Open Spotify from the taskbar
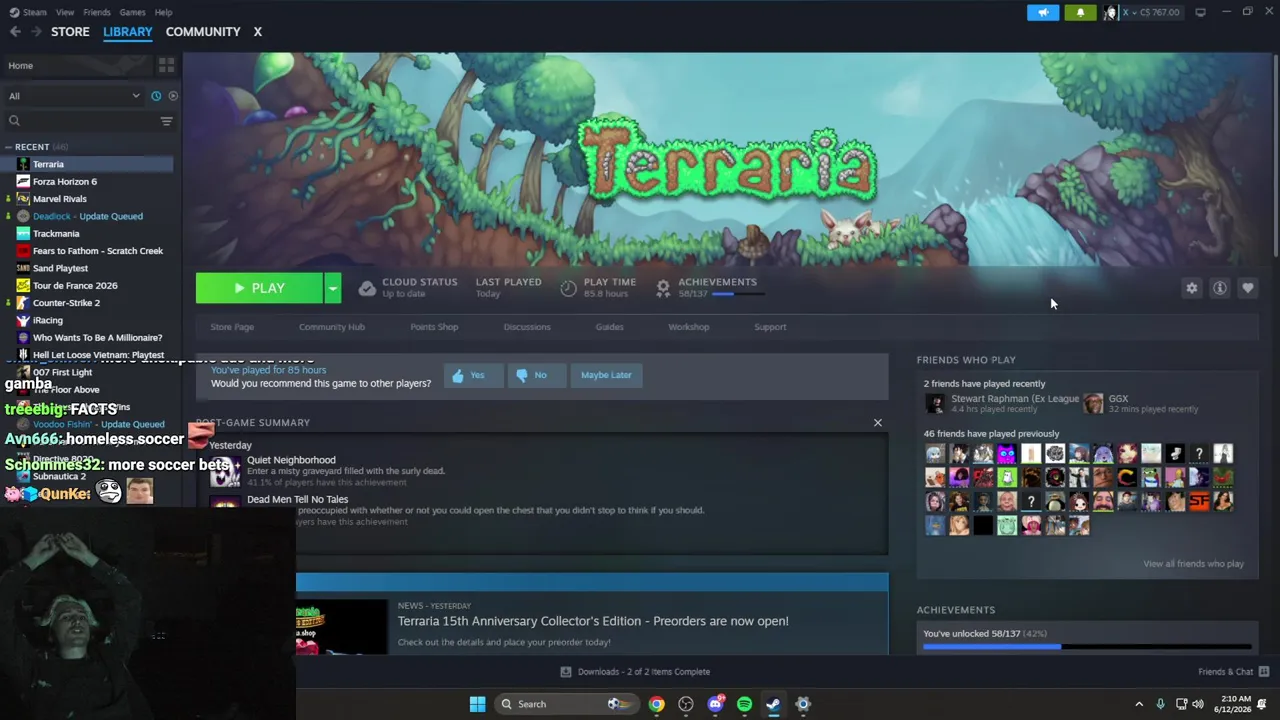Viewport: 1280px width, 720px height. click(x=744, y=704)
